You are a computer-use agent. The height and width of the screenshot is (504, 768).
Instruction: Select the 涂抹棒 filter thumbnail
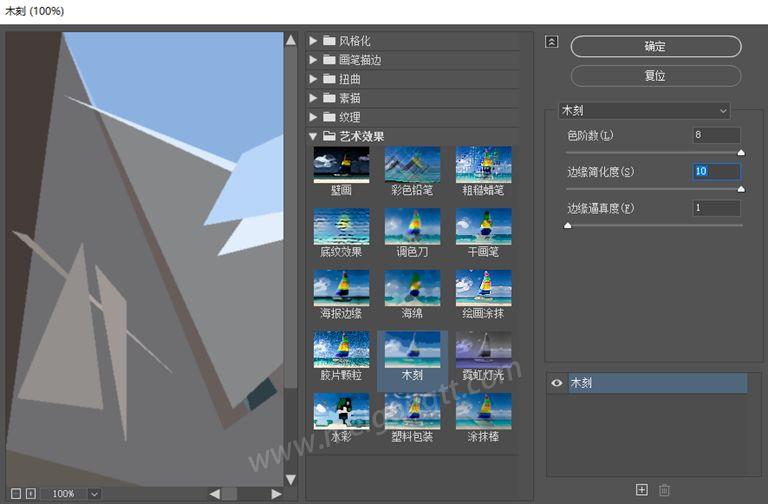click(483, 411)
